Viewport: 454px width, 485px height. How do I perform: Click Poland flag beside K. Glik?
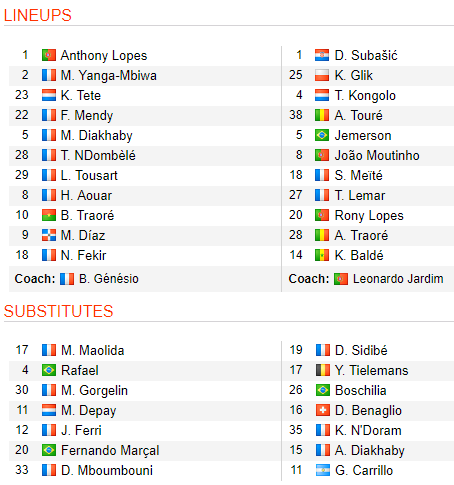(322, 75)
